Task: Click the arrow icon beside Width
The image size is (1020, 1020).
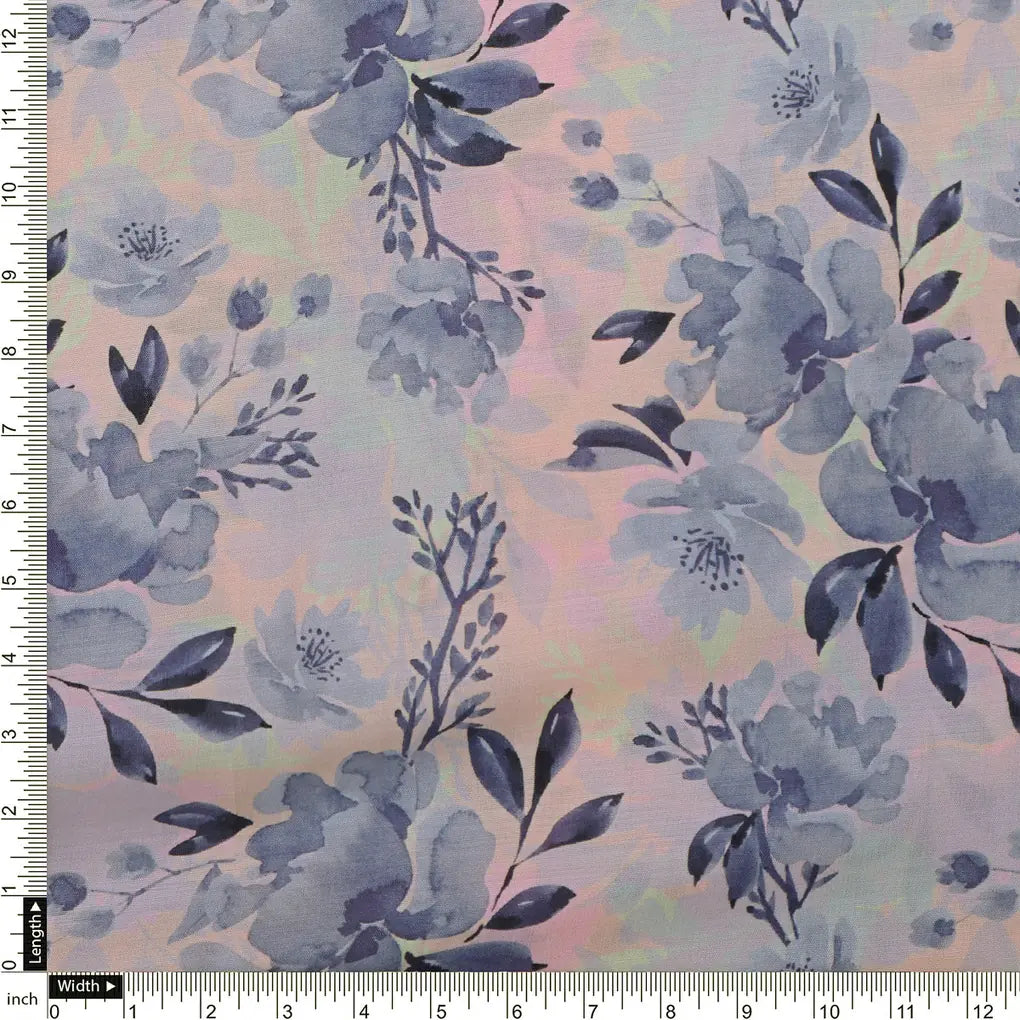Action: pyautogui.click(x=109, y=986)
